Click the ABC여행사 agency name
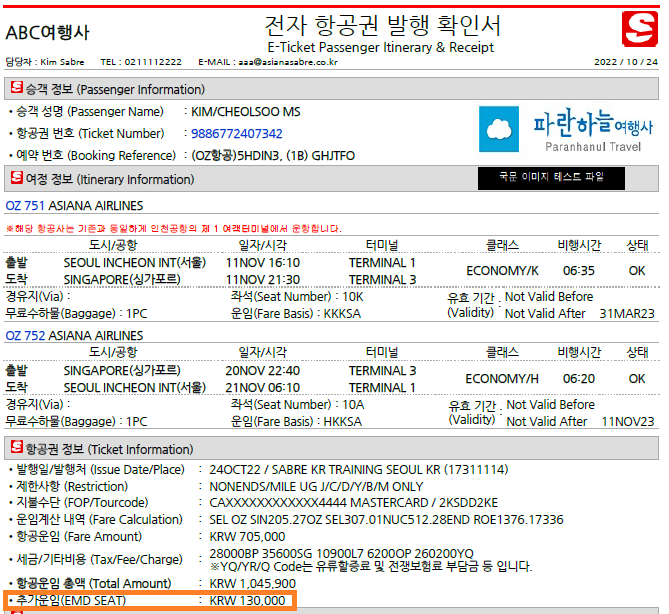 point(47,32)
